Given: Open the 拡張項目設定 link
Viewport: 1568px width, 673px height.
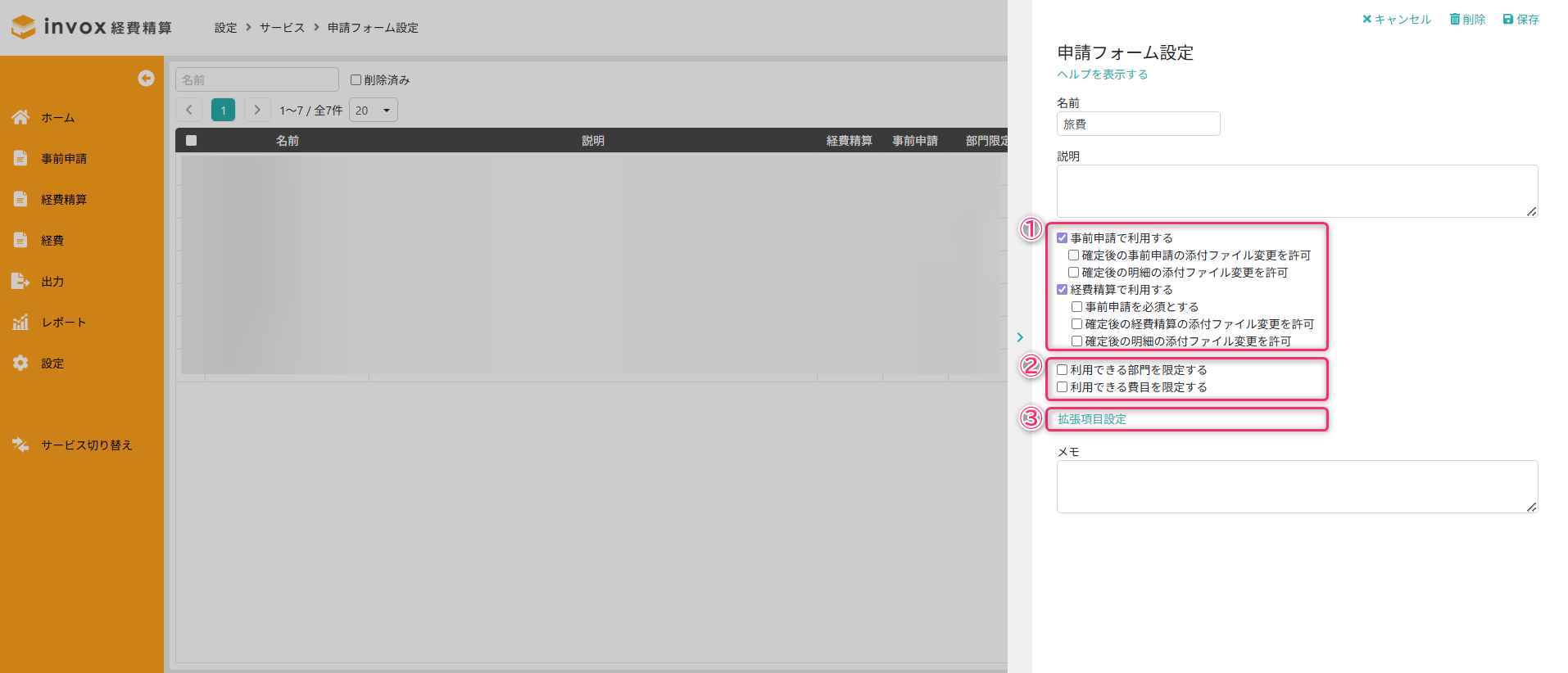Looking at the screenshot, I should coord(1092,419).
